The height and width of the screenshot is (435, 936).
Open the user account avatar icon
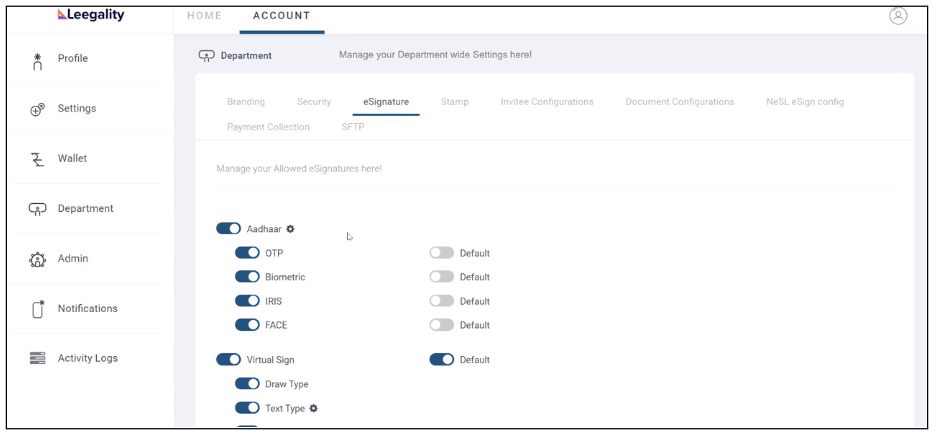898,16
